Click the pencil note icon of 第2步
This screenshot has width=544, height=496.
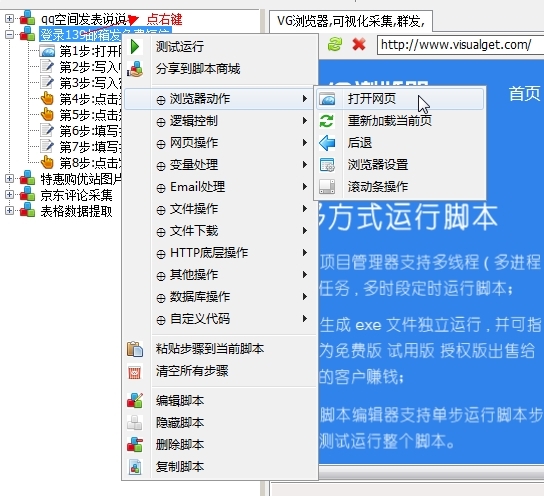pos(47,67)
